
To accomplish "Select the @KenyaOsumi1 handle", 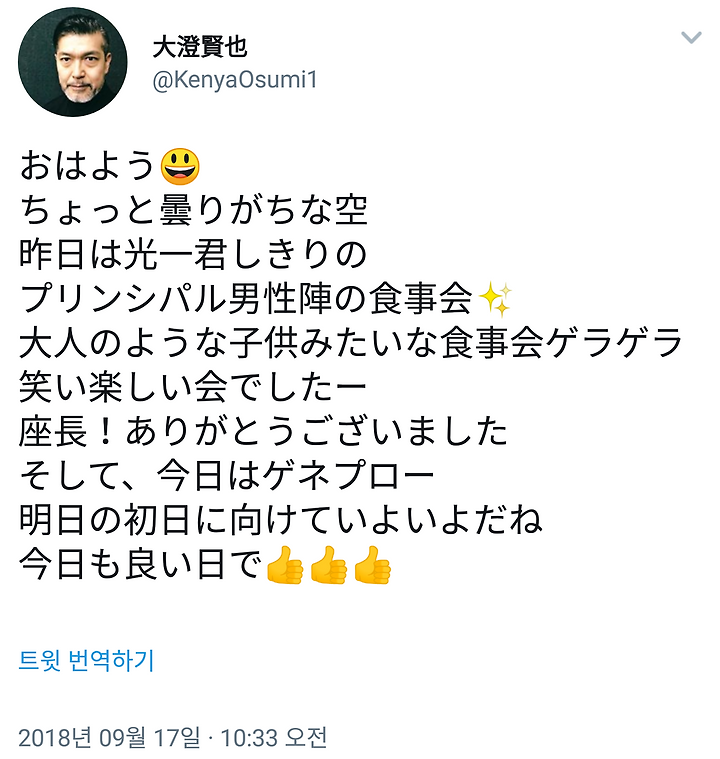I will [235, 79].
